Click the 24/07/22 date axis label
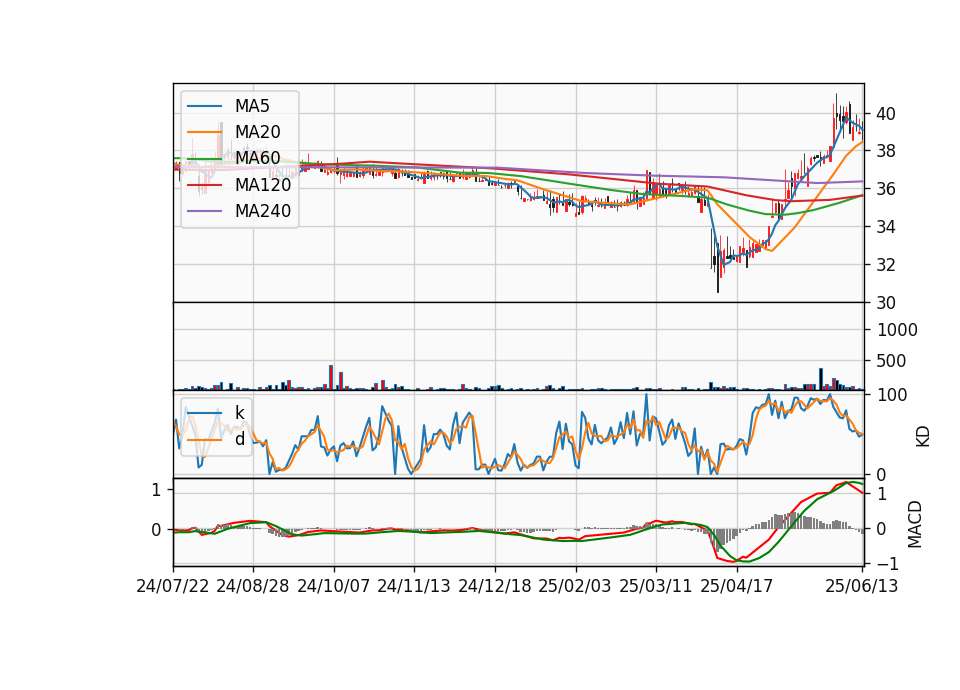Viewport: 960px width, 690px height. point(173,586)
